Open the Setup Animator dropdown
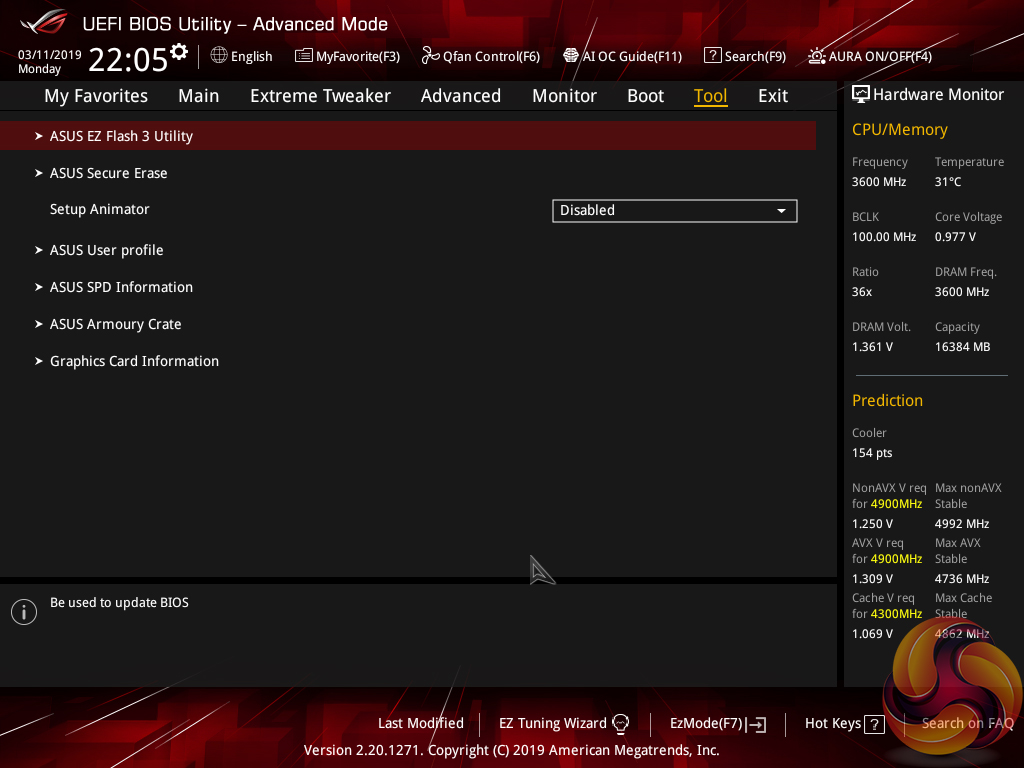The width and height of the screenshot is (1024, 768). tap(675, 210)
